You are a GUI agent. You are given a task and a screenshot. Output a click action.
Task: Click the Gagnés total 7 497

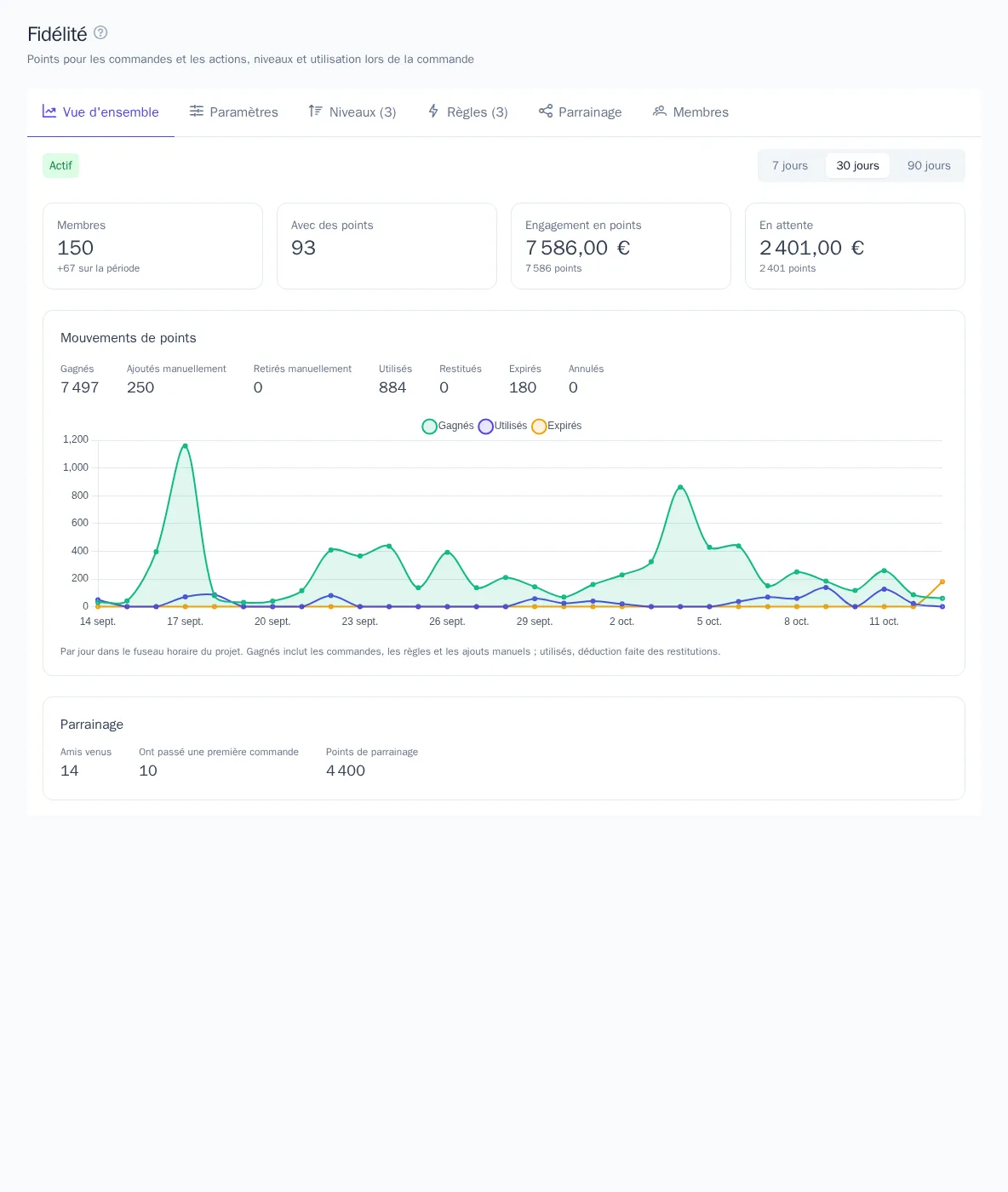[80, 387]
